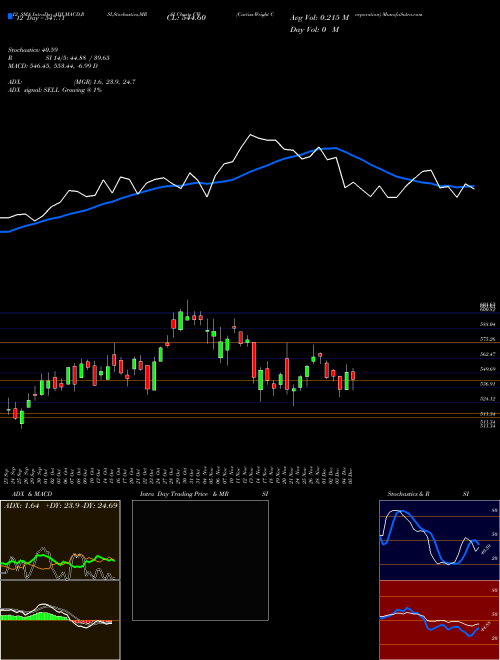This screenshot has height=660, width=500.
Task: Click the 'ADX: 1.64 +DY: 23.9 -DY: 24.69' header
Action: (x=61, y=505)
